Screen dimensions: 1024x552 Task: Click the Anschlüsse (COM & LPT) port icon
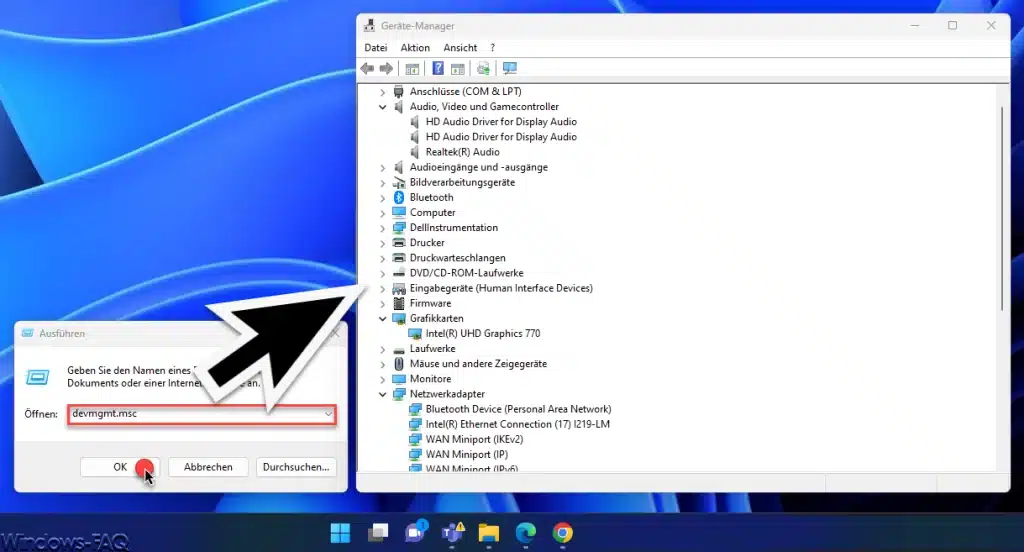tap(399, 91)
